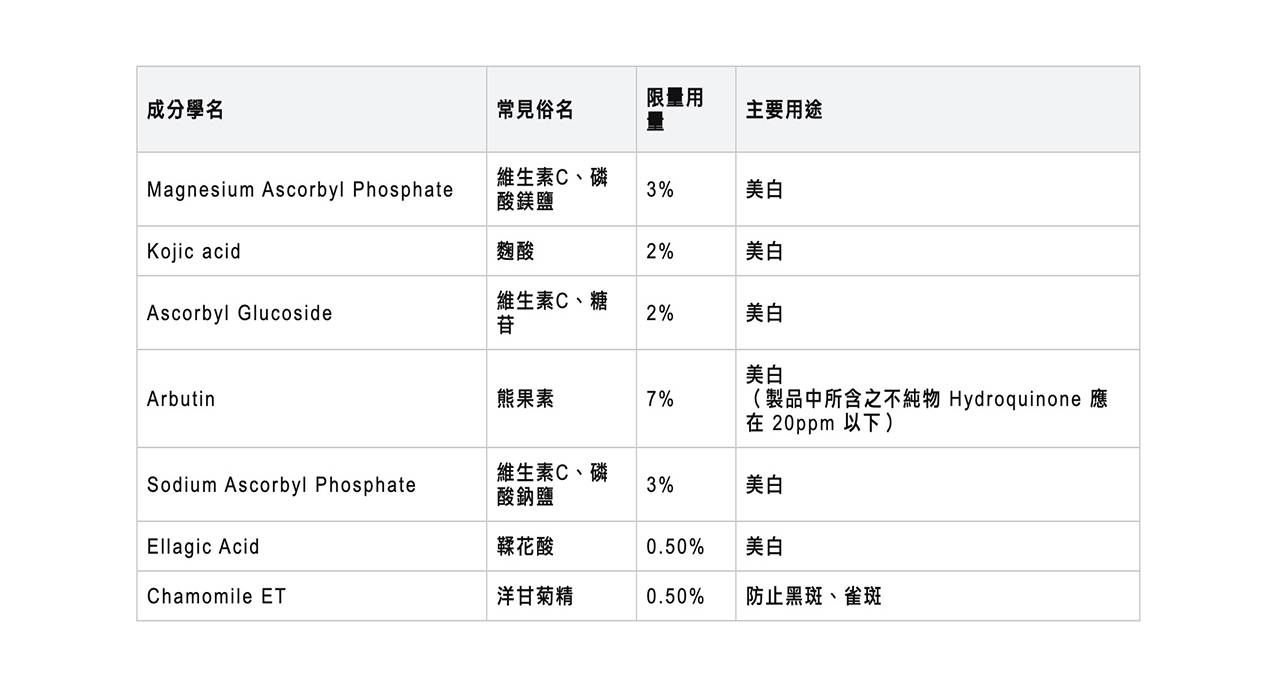Click the 主要用途 column header
This screenshot has width=1280, height=680.
coord(784,110)
